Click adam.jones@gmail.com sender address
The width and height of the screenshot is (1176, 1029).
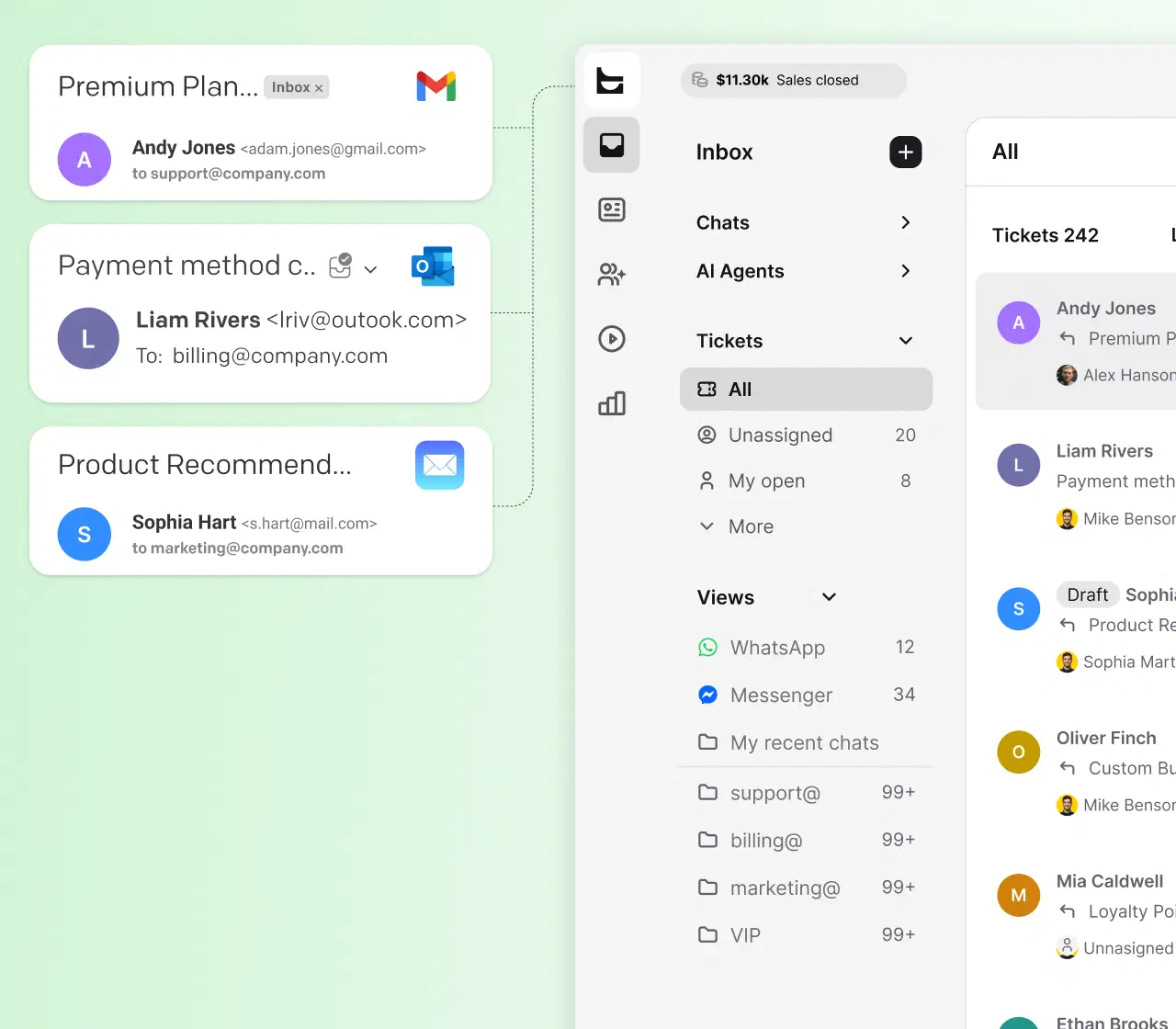coord(334,150)
